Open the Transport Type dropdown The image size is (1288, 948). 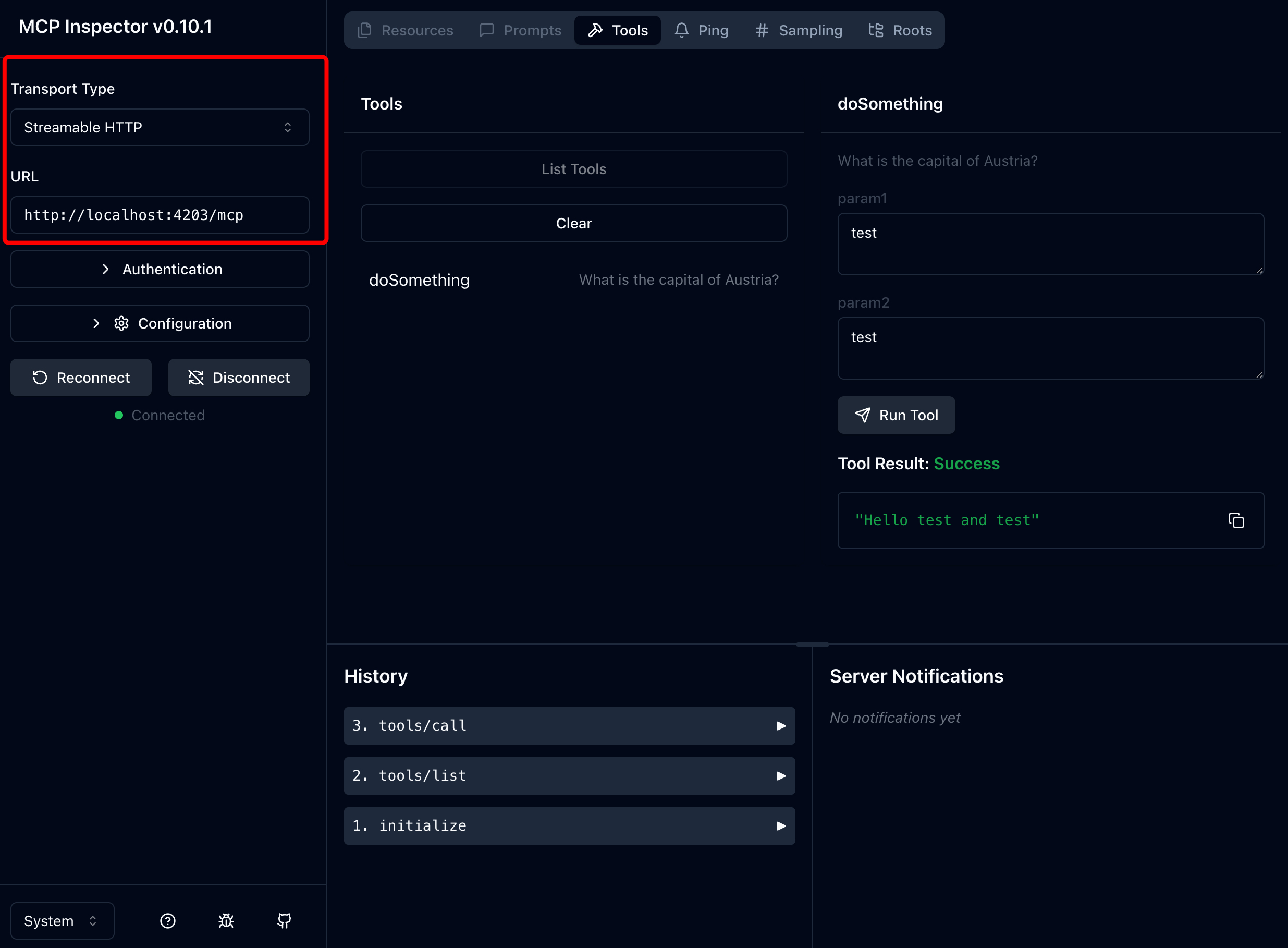[x=160, y=127]
